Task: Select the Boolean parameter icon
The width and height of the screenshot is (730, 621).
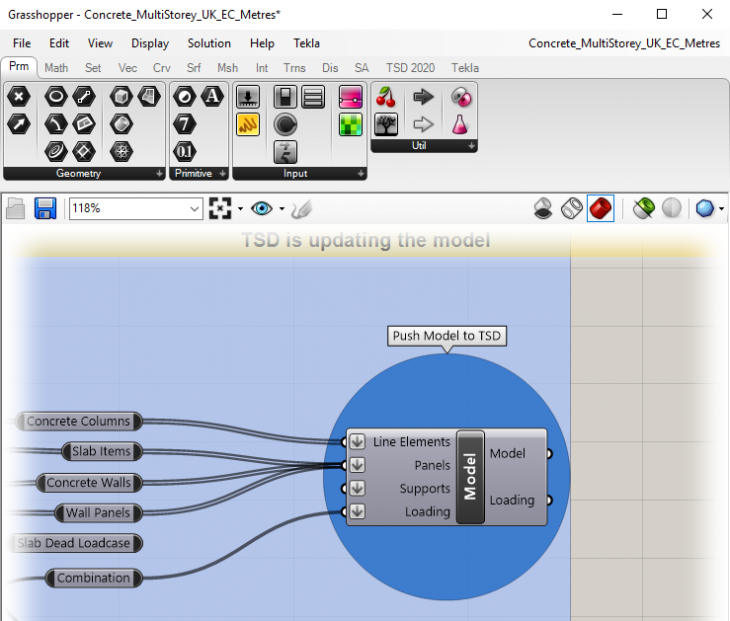Action: pyautogui.click(x=184, y=97)
